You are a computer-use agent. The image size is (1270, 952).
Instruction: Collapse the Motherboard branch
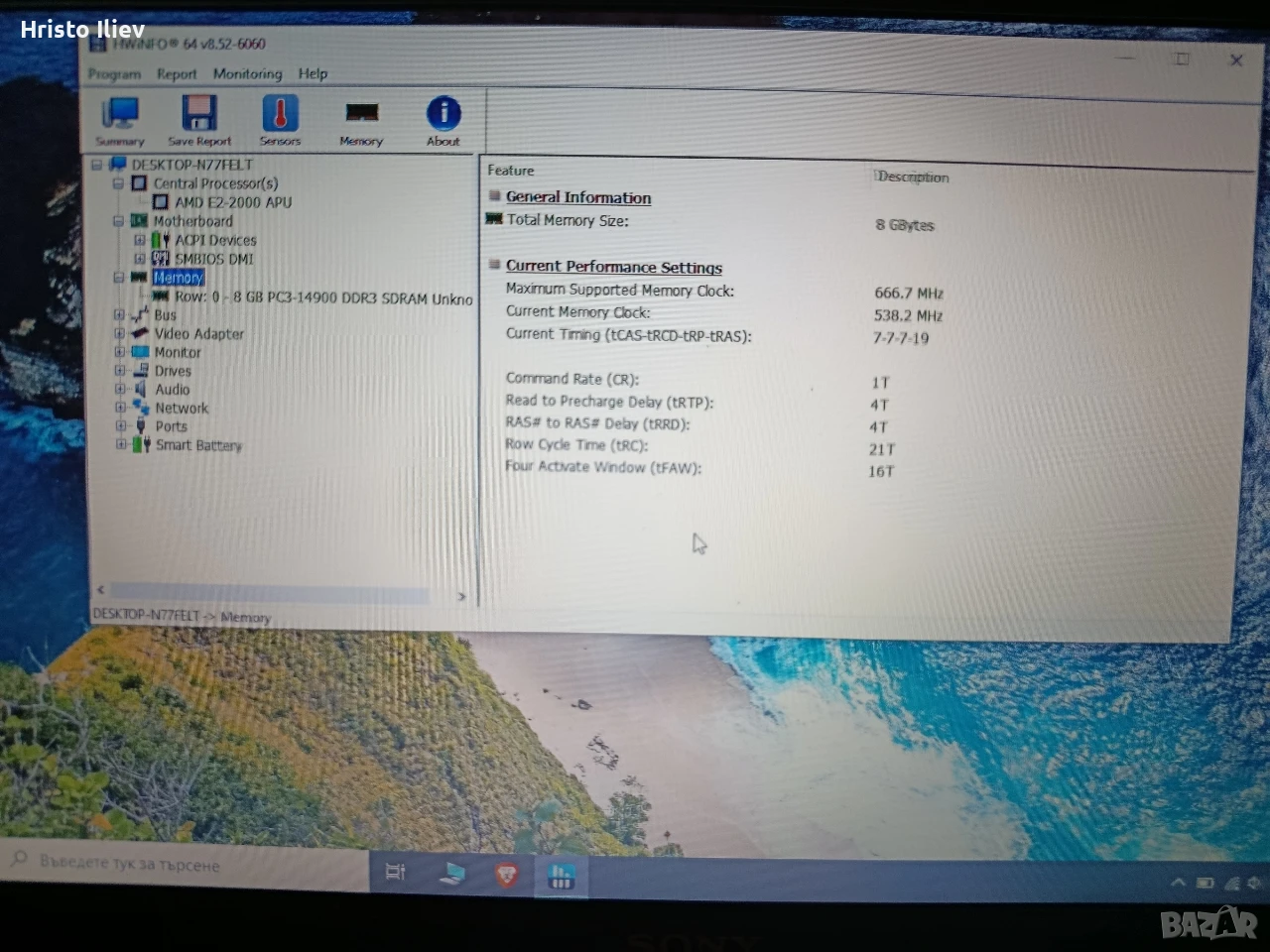[x=118, y=221]
